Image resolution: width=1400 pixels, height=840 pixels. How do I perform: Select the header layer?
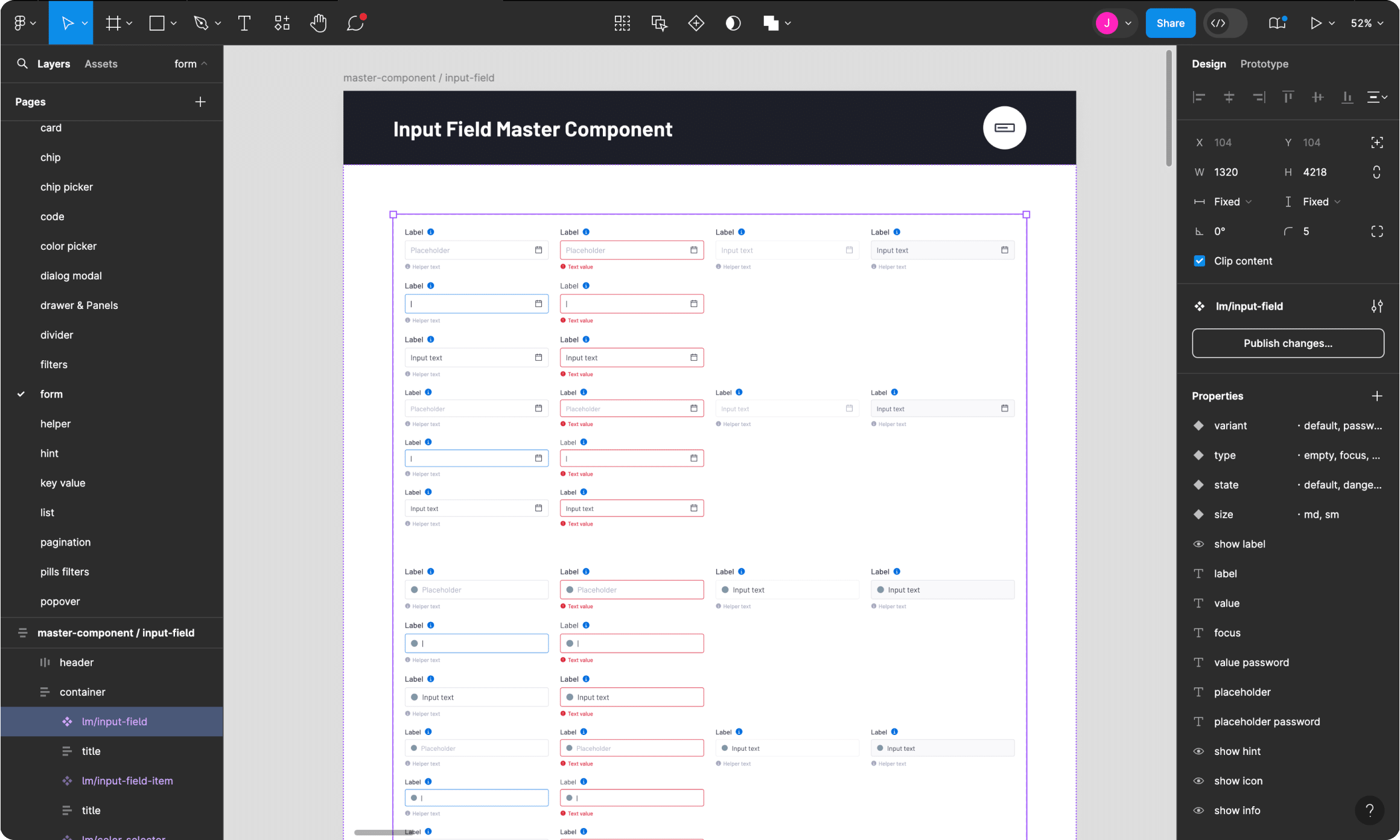tap(112, 662)
